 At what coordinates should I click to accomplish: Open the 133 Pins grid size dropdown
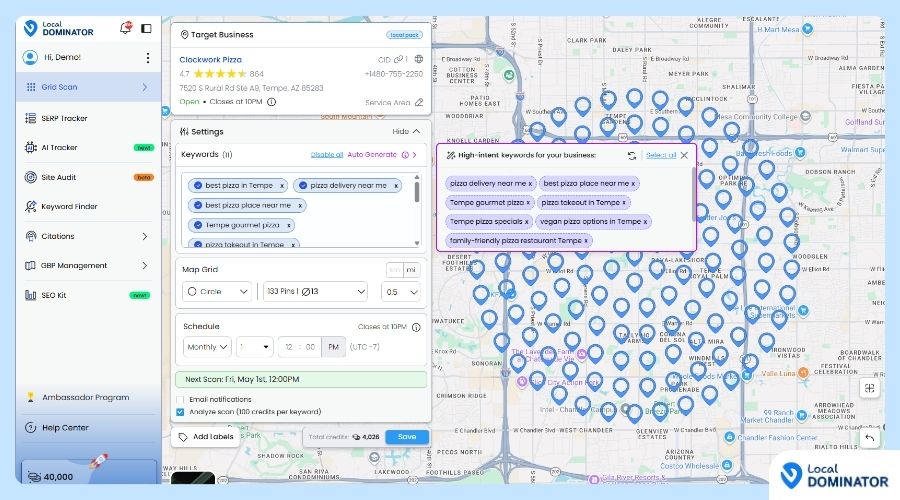click(x=315, y=292)
